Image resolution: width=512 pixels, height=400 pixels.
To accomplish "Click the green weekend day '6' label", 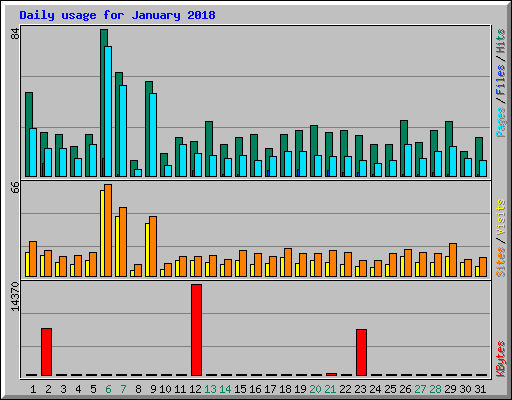I will (108, 389).
